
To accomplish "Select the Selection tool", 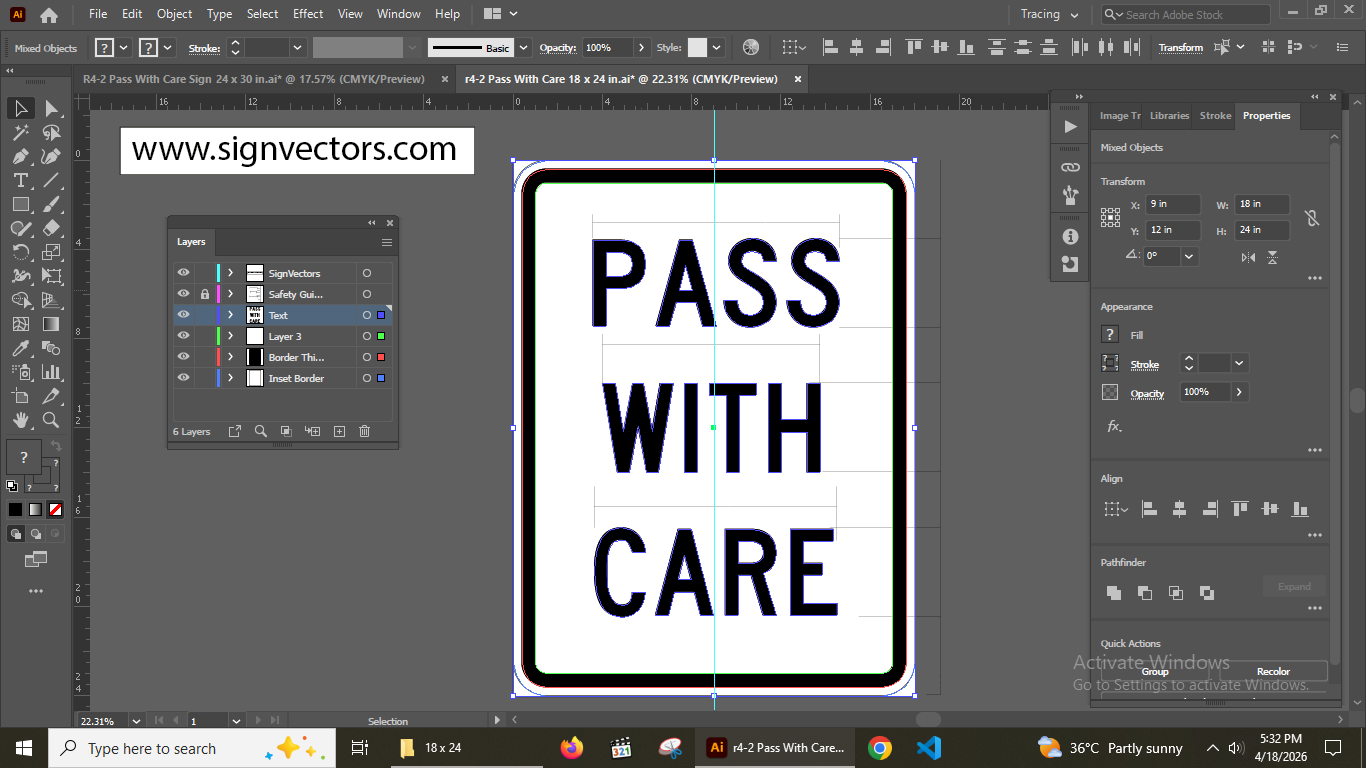I will [x=20, y=108].
